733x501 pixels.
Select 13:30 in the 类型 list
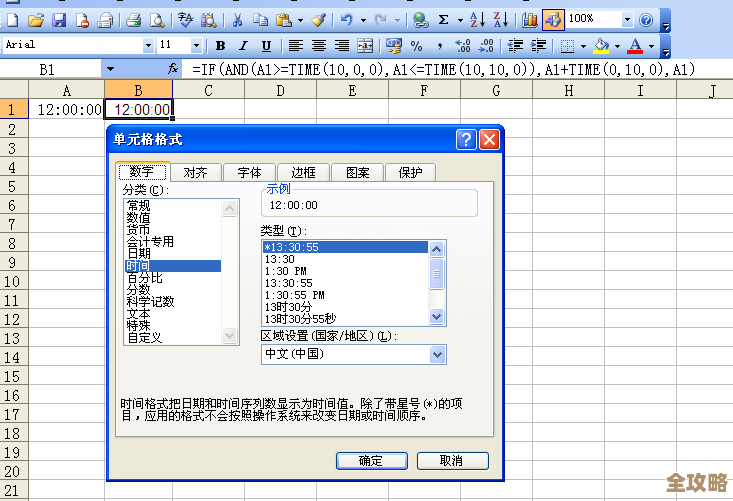[x=280, y=259]
